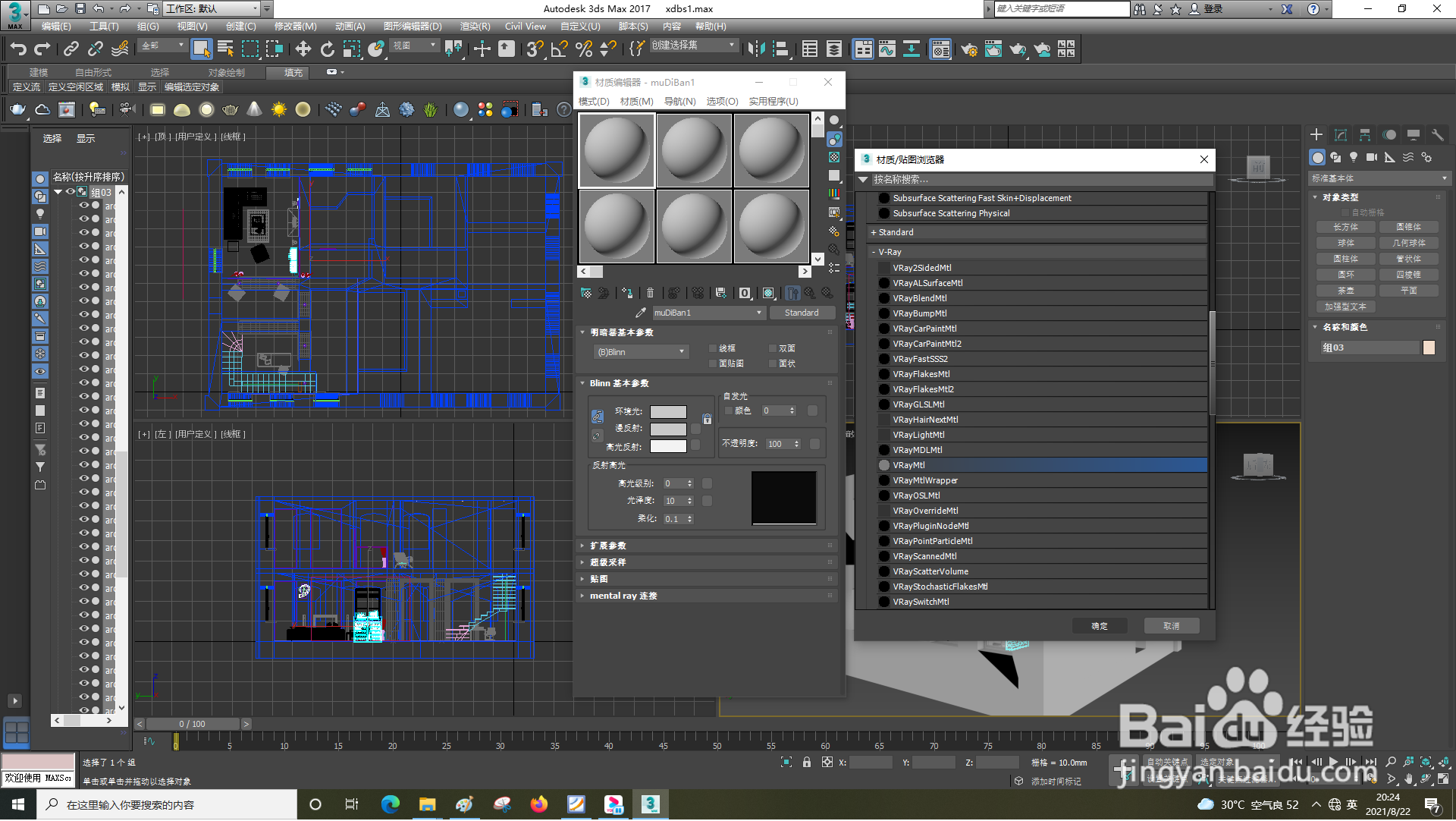Click the Redo arrow in main toolbar
The height and width of the screenshot is (821, 1456).
point(42,49)
